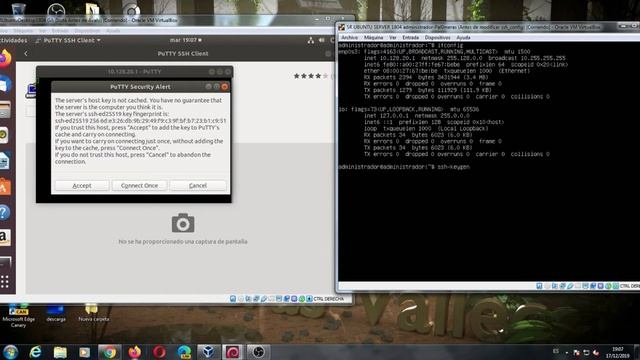The image size is (640, 360).
Task: Go back in the GNOME Software PuTTY page
Action: click(x=26, y=53)
